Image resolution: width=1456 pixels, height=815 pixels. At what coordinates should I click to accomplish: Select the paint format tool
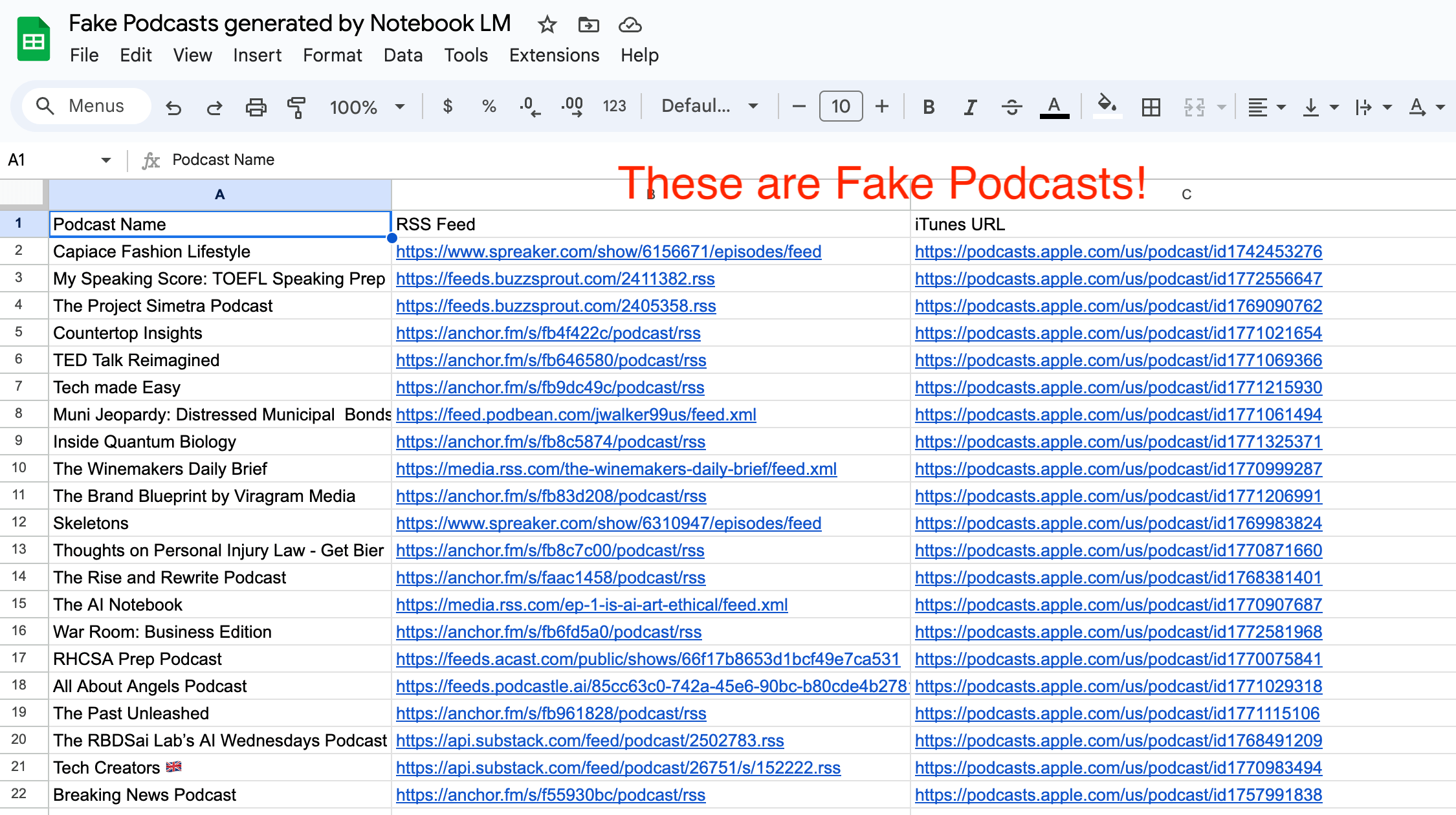click(x=296, y=107)
